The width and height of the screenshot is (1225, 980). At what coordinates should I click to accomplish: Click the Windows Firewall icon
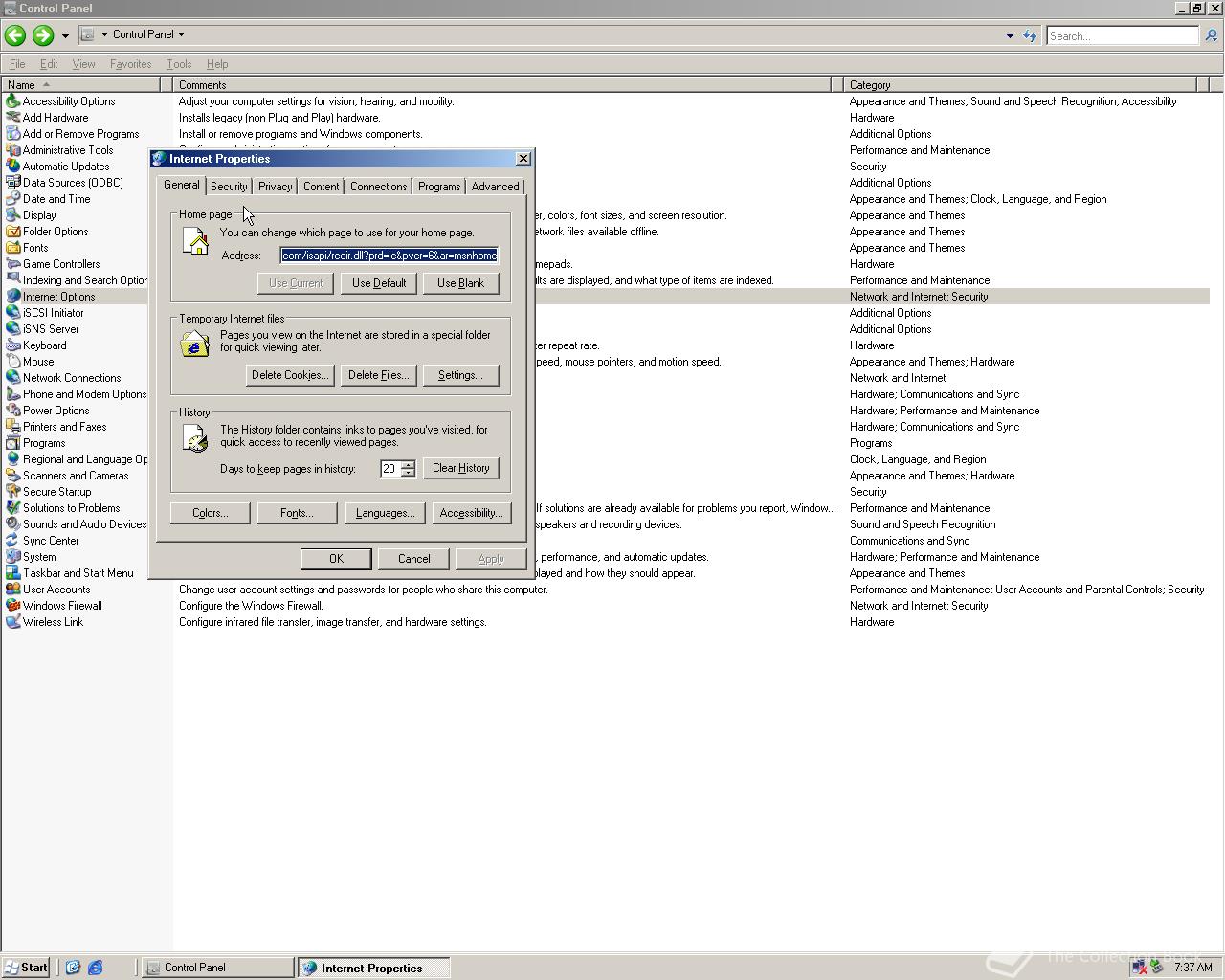[12, 606]
